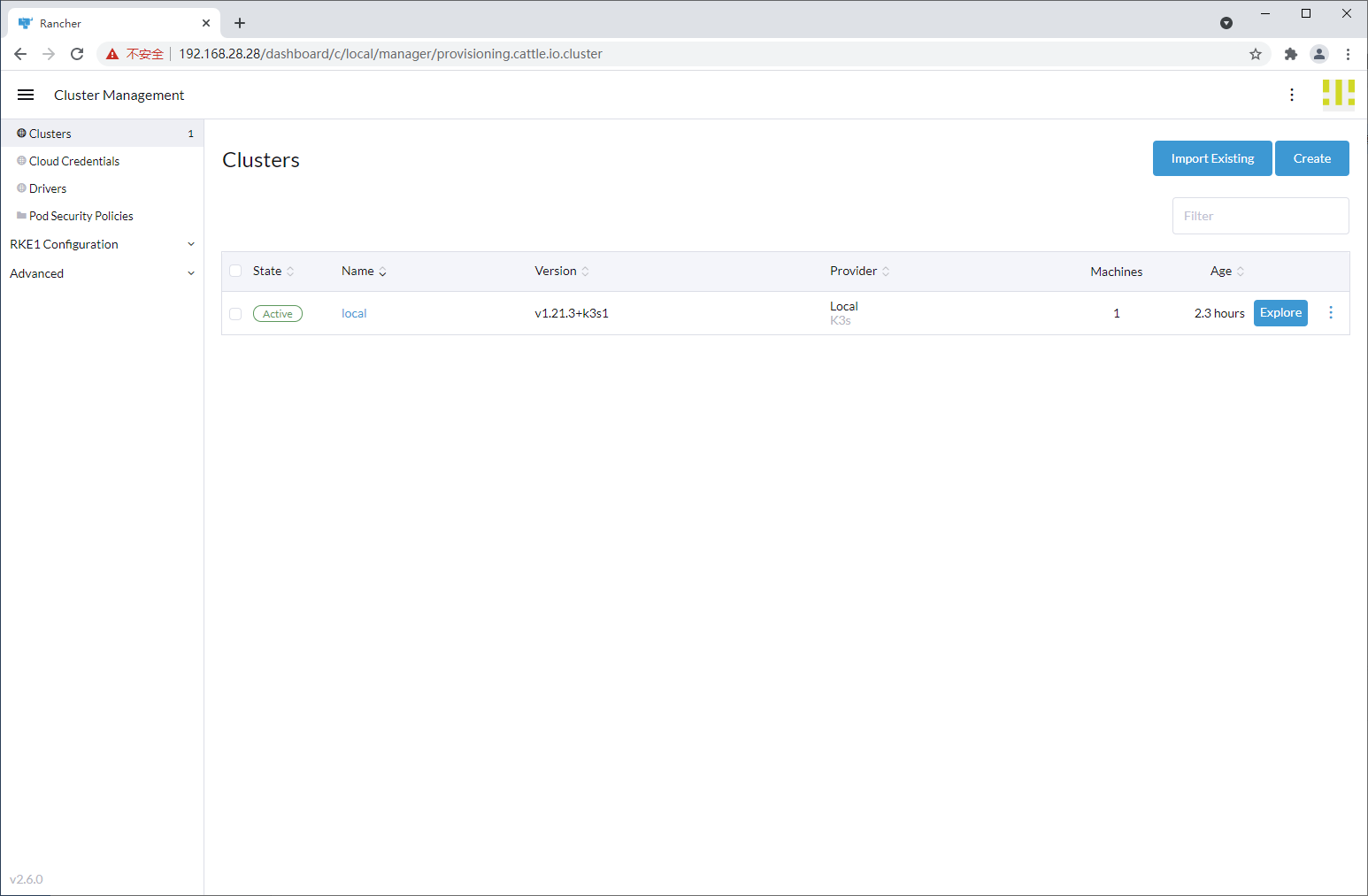Click the browser address bar URL
Screen dimensions: 1368x896
(390, 54)
